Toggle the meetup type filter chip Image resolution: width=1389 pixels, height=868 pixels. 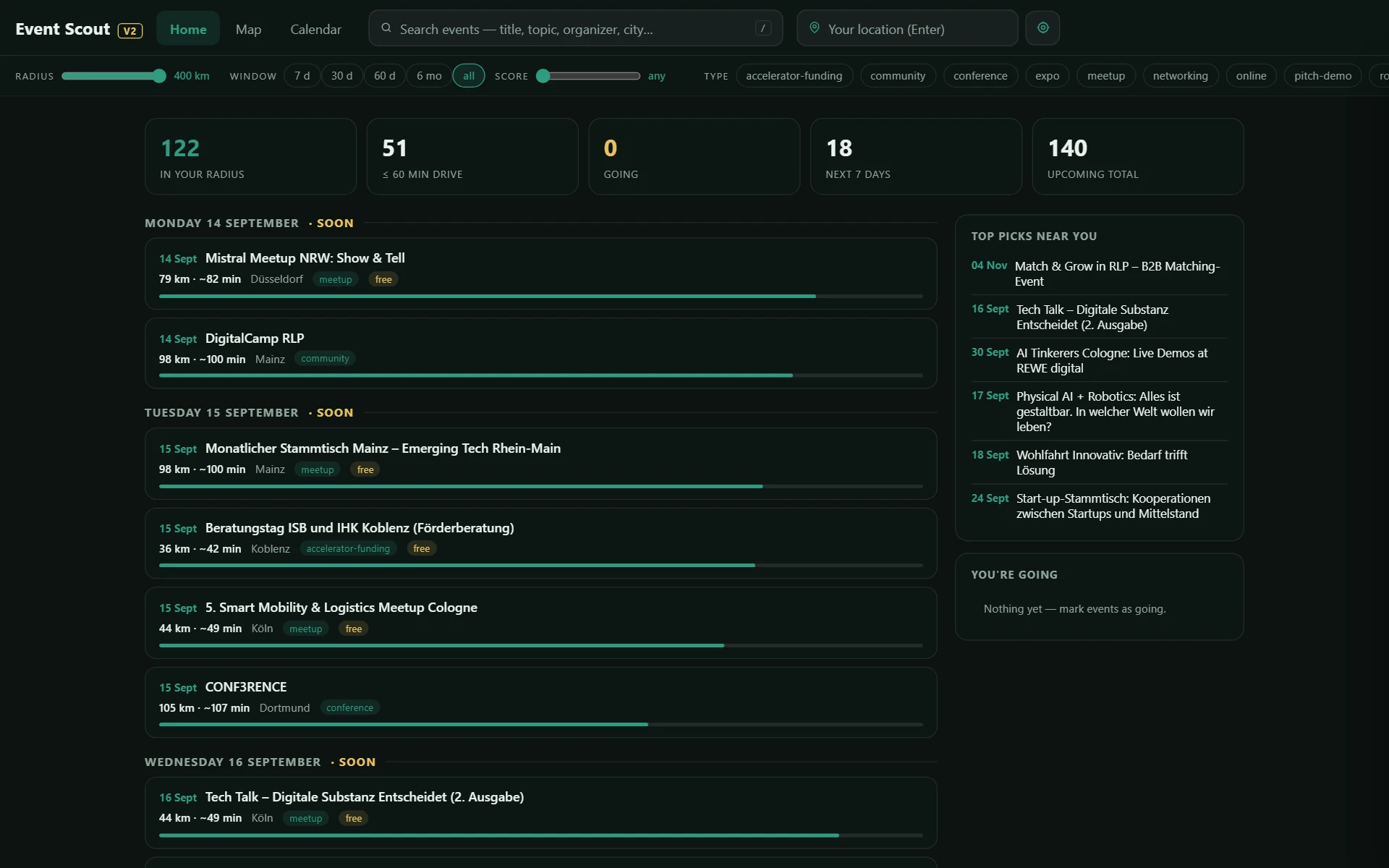click(x=1105, y=76)
